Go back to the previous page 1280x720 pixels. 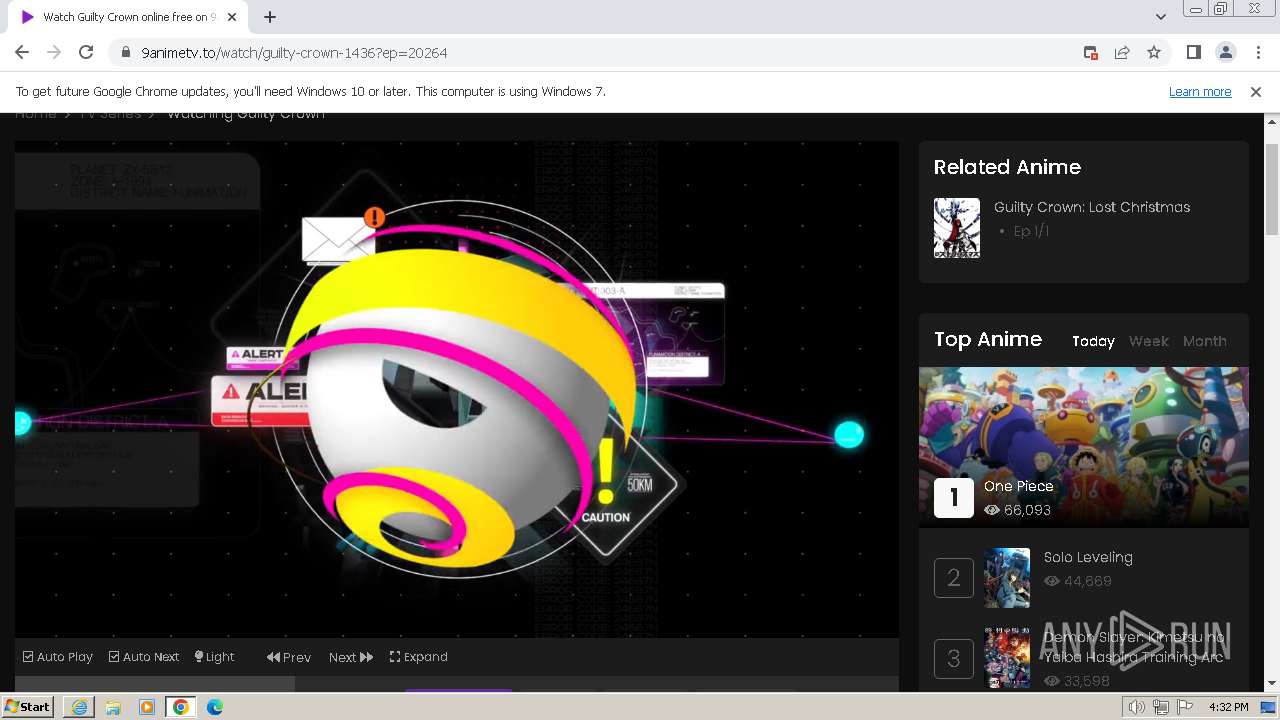tap(22, 52)
